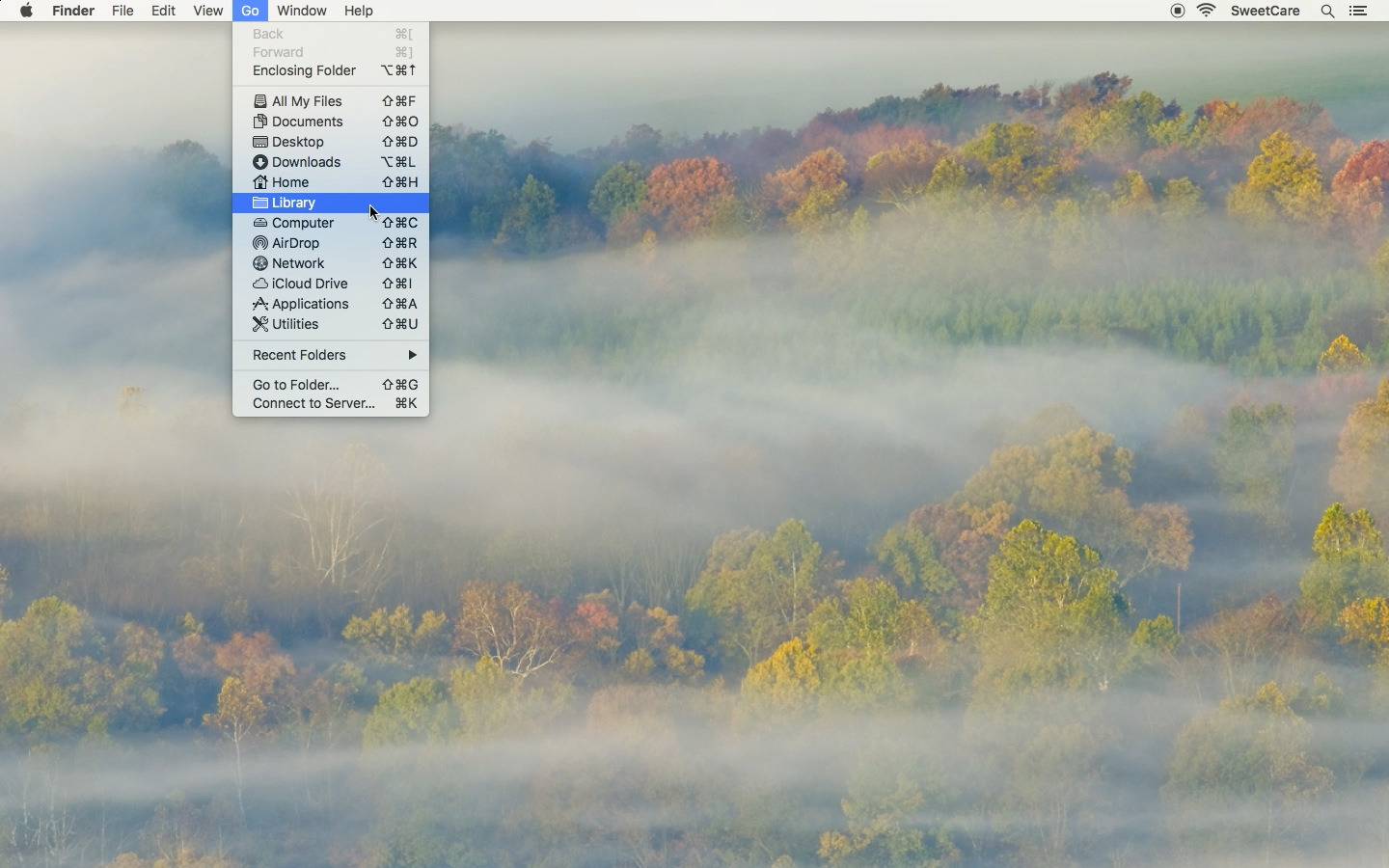Image resolution: width=1389 pixels, height=868 pixels.
Task: Expand the Recent Folders submenu arrow
Action: 412,355
